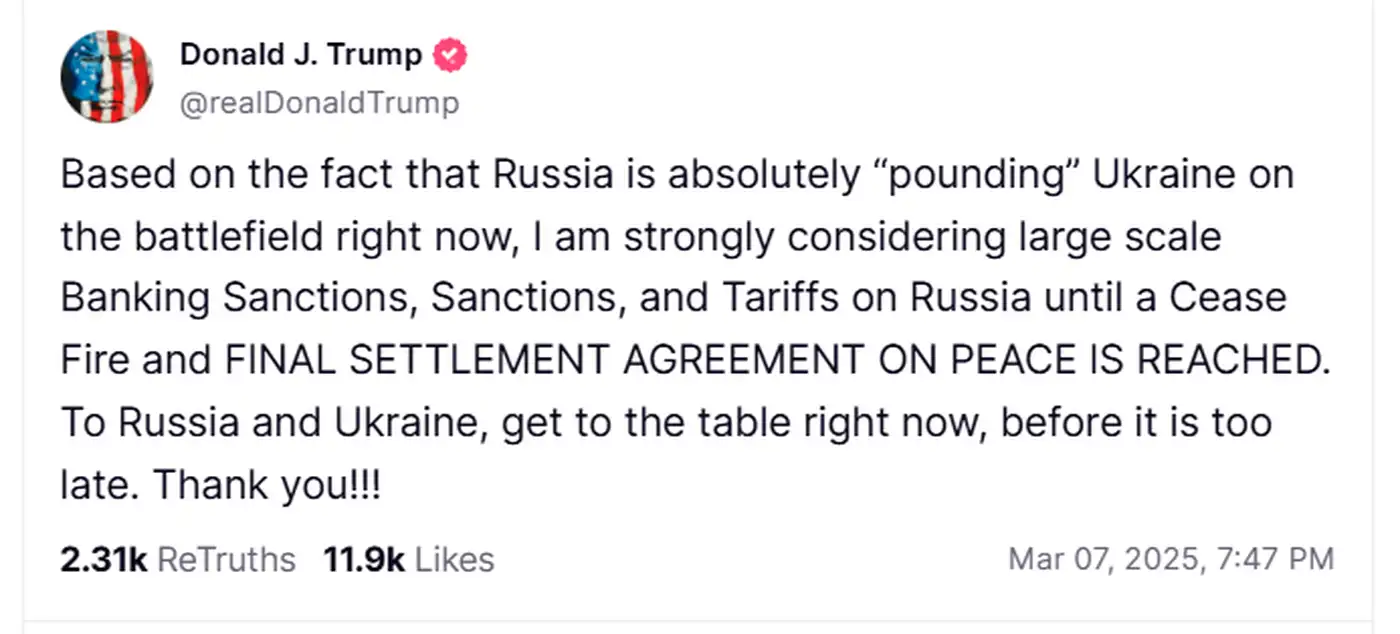Open the Likes label
The image size is (1400, 634).
point(454,559)
